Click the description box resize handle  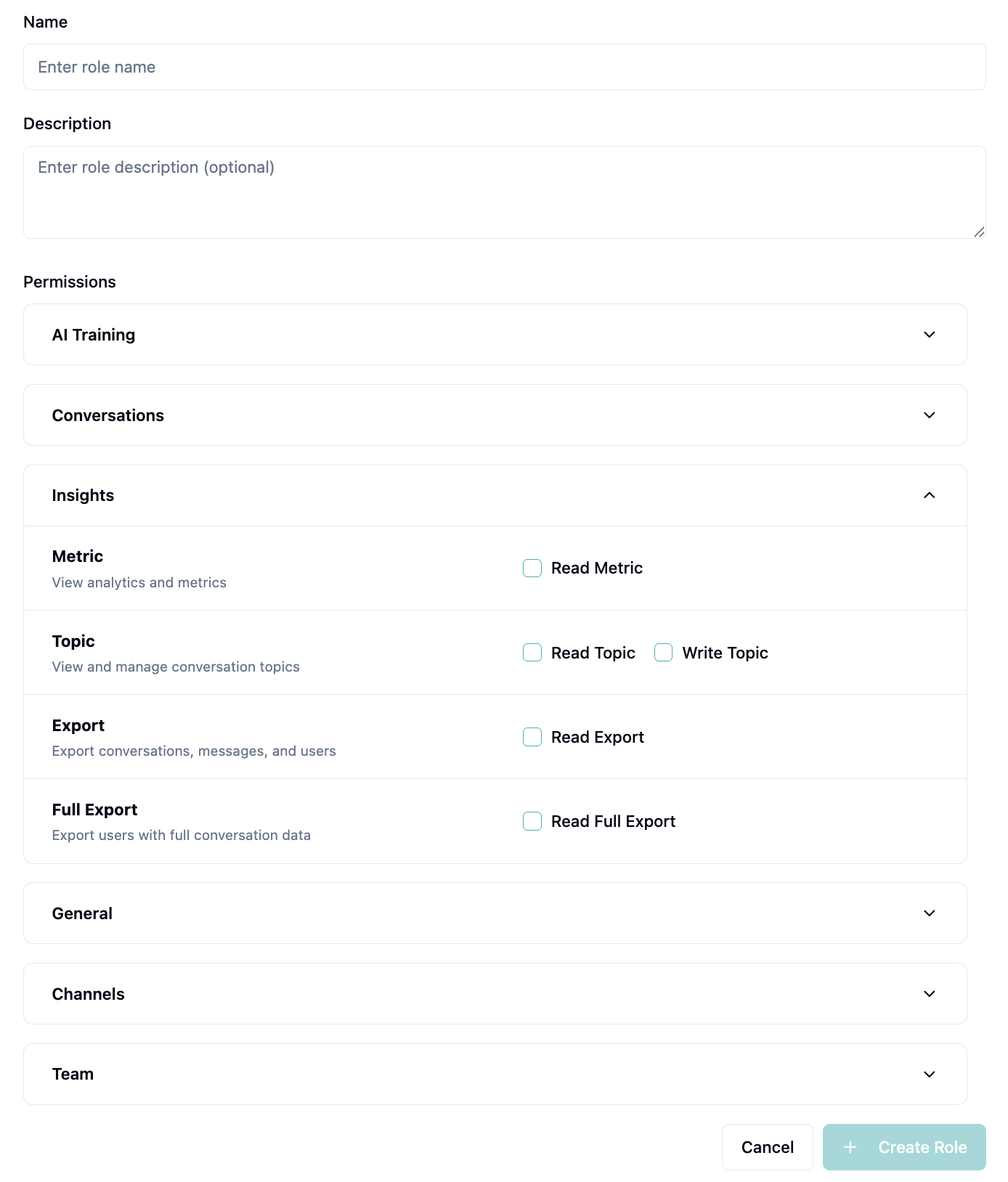pos(978,232)
